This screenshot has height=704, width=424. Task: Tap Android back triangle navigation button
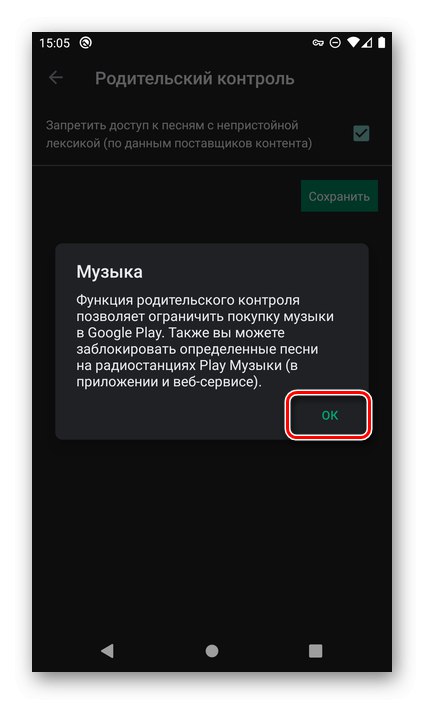[x=107, y=650]
